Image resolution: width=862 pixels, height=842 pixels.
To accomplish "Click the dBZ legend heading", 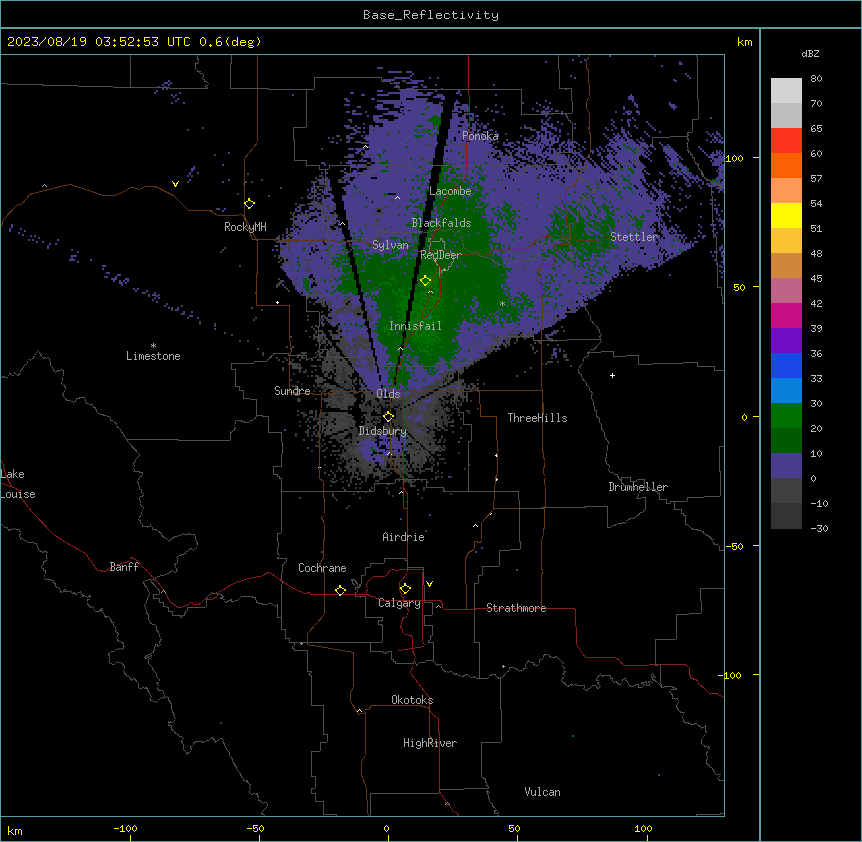I will coord(810,53).
